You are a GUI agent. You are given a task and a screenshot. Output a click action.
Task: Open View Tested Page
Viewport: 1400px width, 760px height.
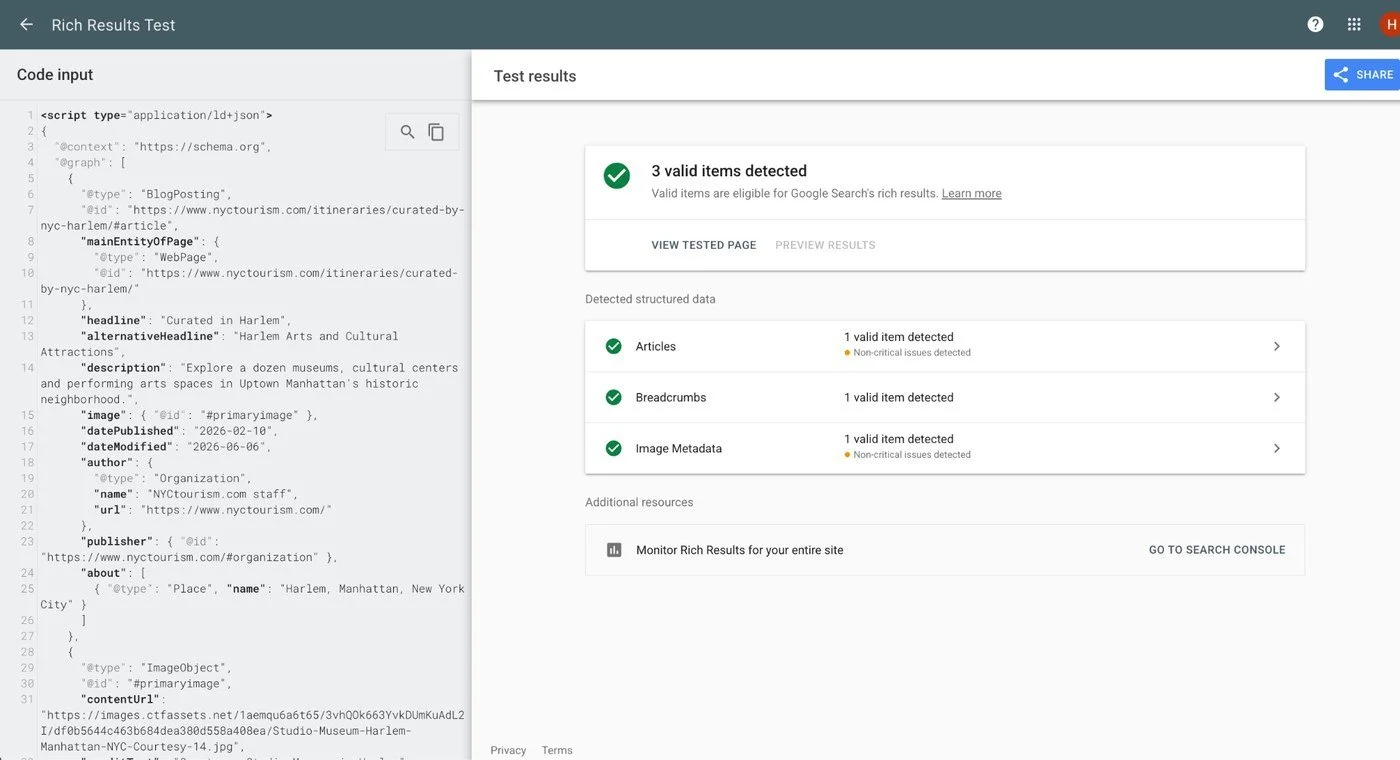pyautogui.click(x=704, y=245)
